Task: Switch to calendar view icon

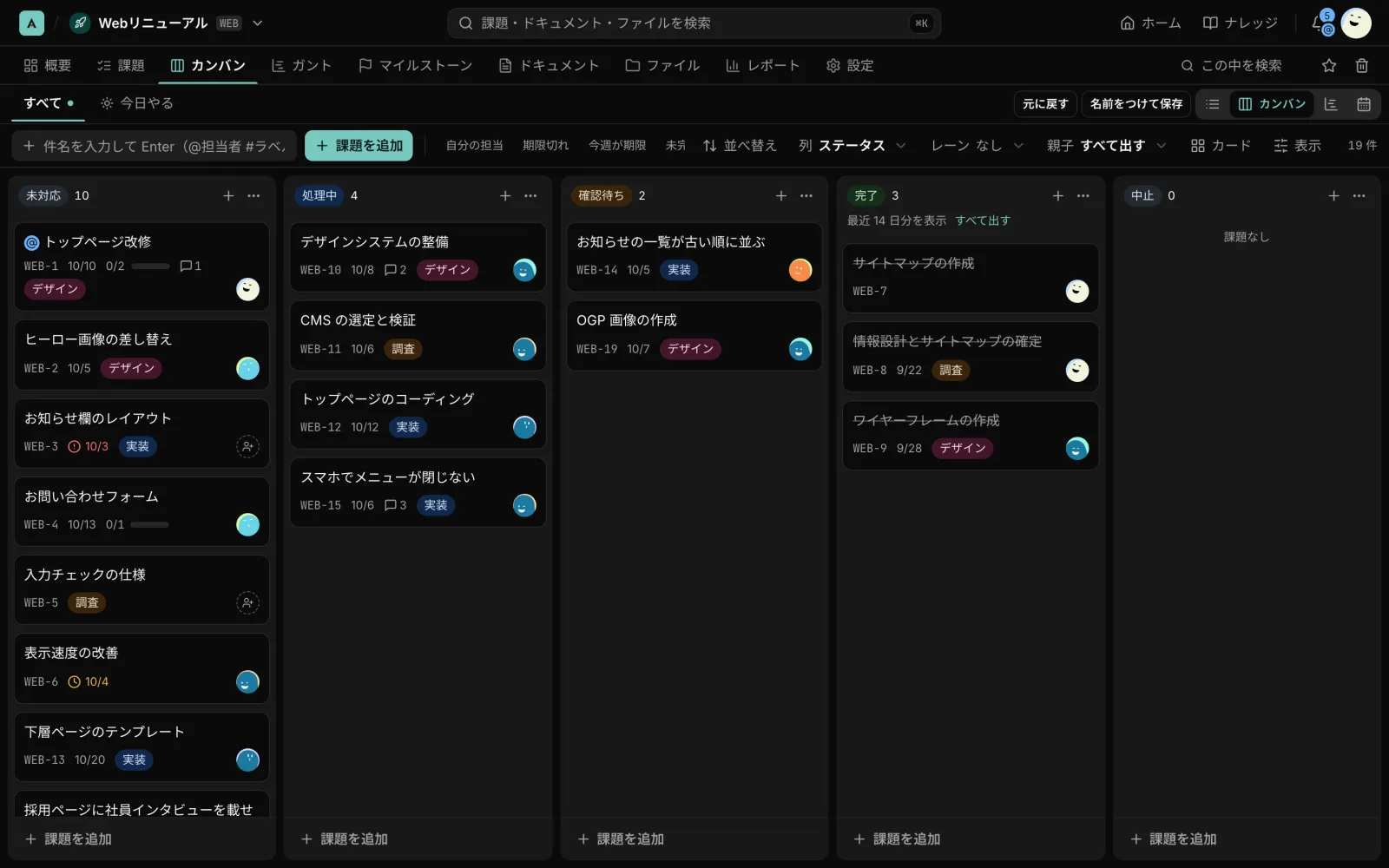Action: coord(1364,104)
